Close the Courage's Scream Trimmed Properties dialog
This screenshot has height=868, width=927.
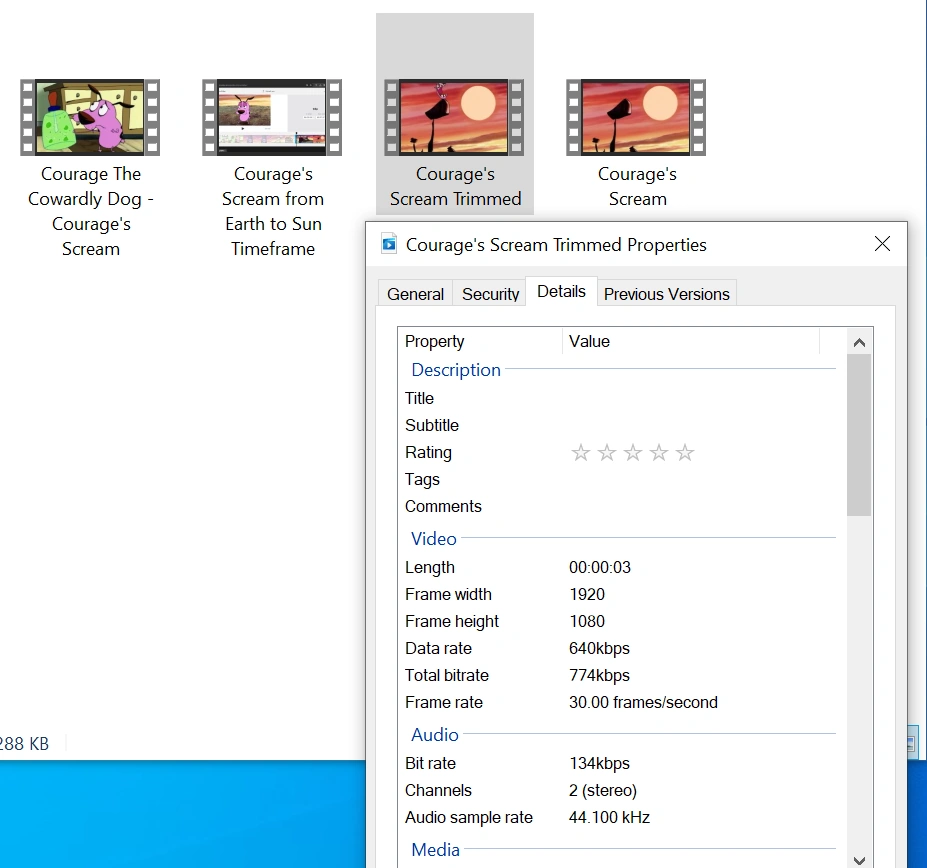[x=882, y=244]
